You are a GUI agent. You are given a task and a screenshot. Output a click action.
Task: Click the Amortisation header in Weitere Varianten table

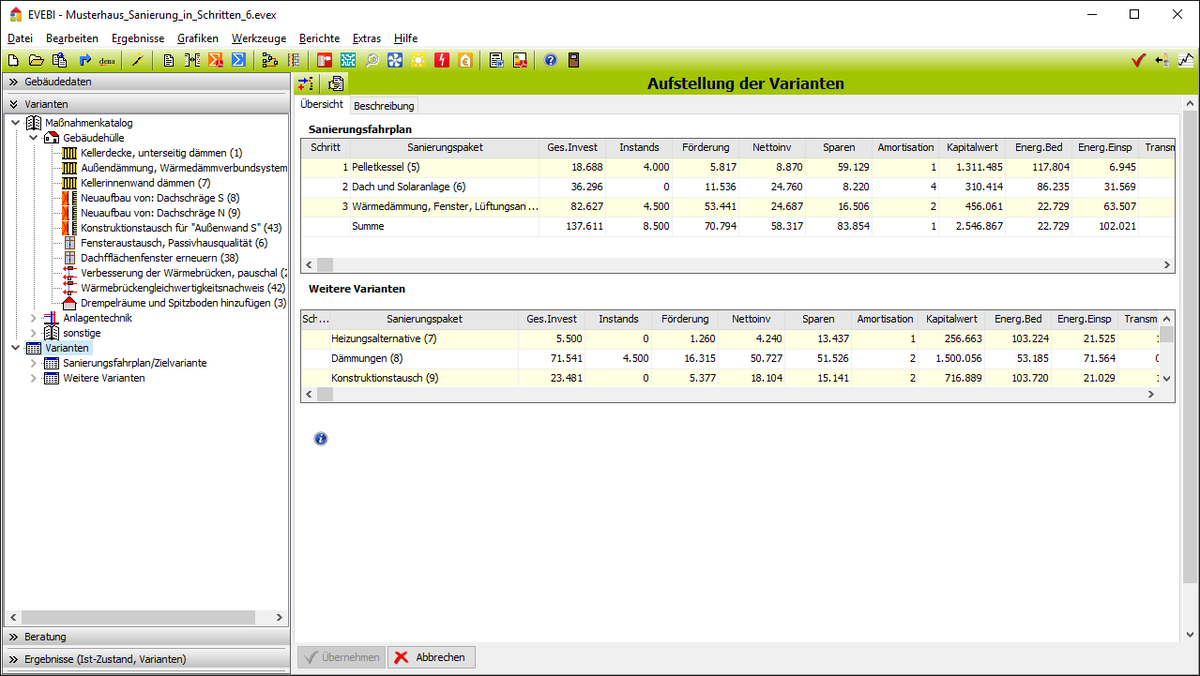click(885, 319)
